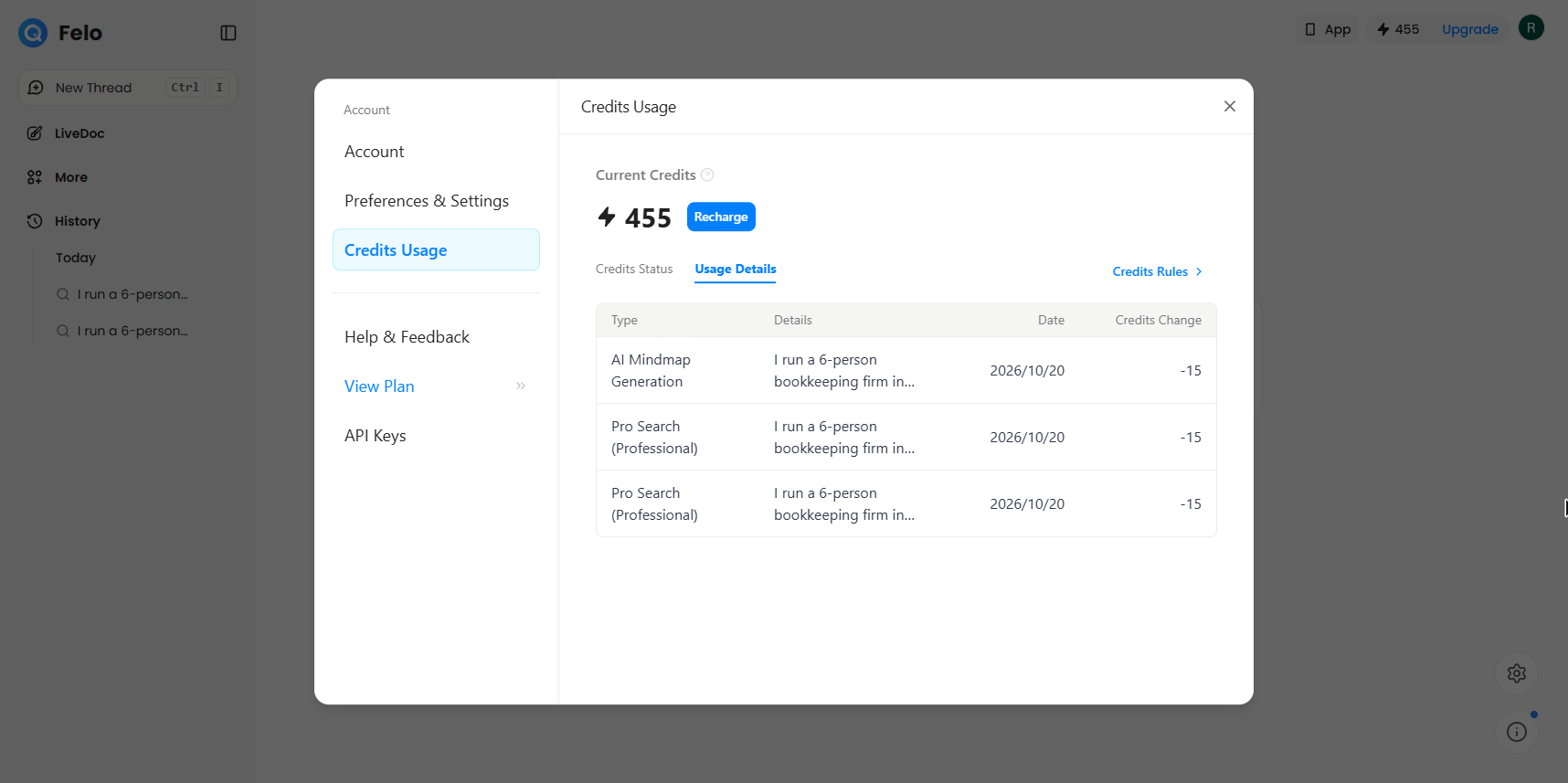Open the App download button
1568x783 pixels.
click(x=1327, y=29)
